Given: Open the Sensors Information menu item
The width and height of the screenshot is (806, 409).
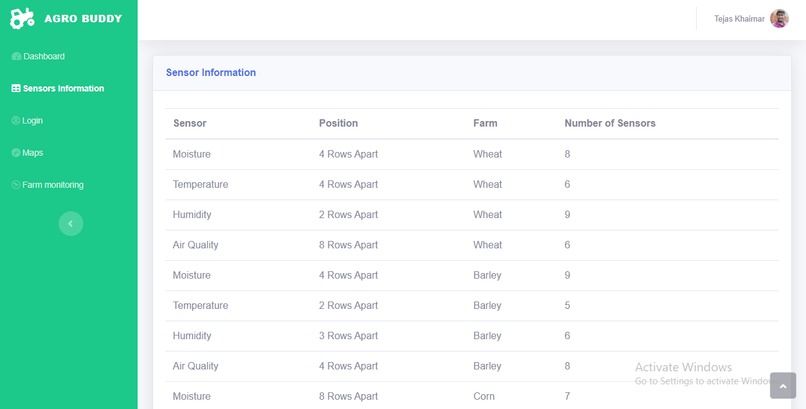Looking at the screenshot, I should (x=63, y=88).
